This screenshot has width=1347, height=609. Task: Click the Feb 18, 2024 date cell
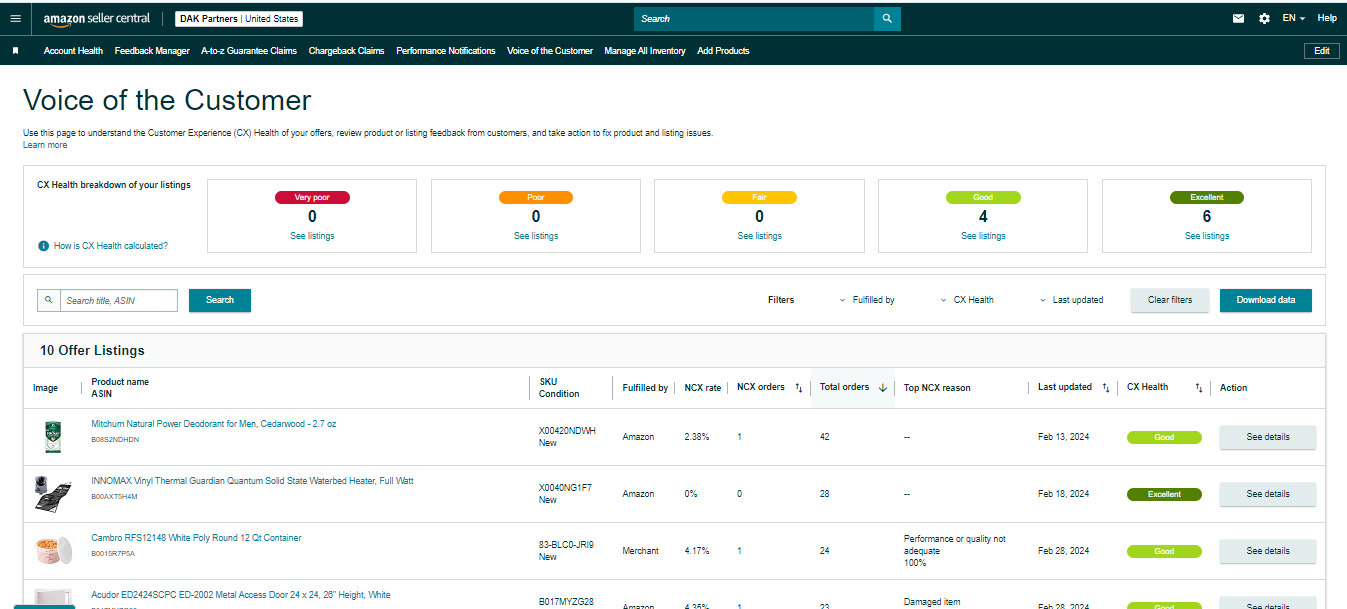tap(1064, 494)
